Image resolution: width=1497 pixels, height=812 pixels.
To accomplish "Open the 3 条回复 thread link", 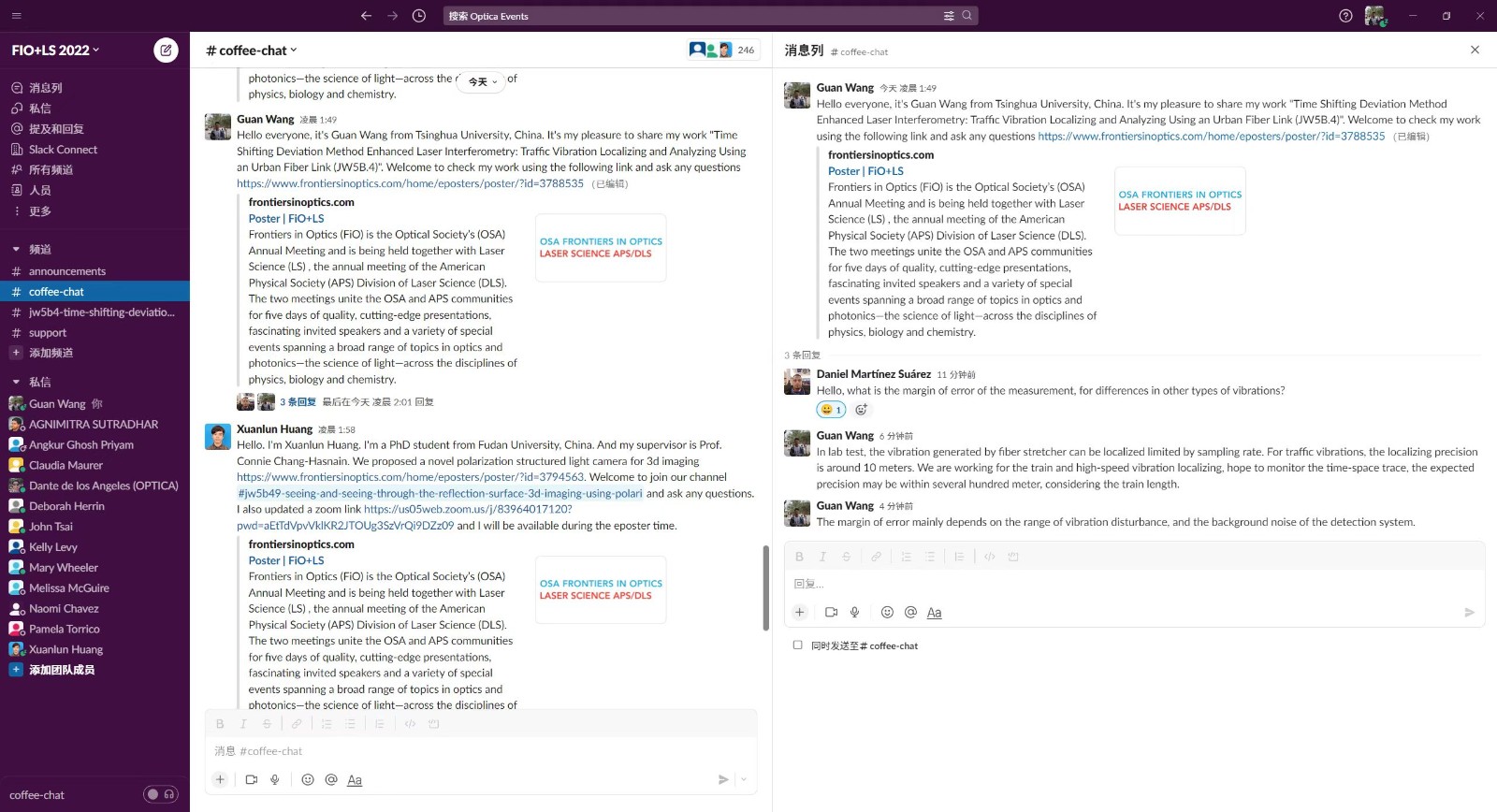I will coord(298,402).
